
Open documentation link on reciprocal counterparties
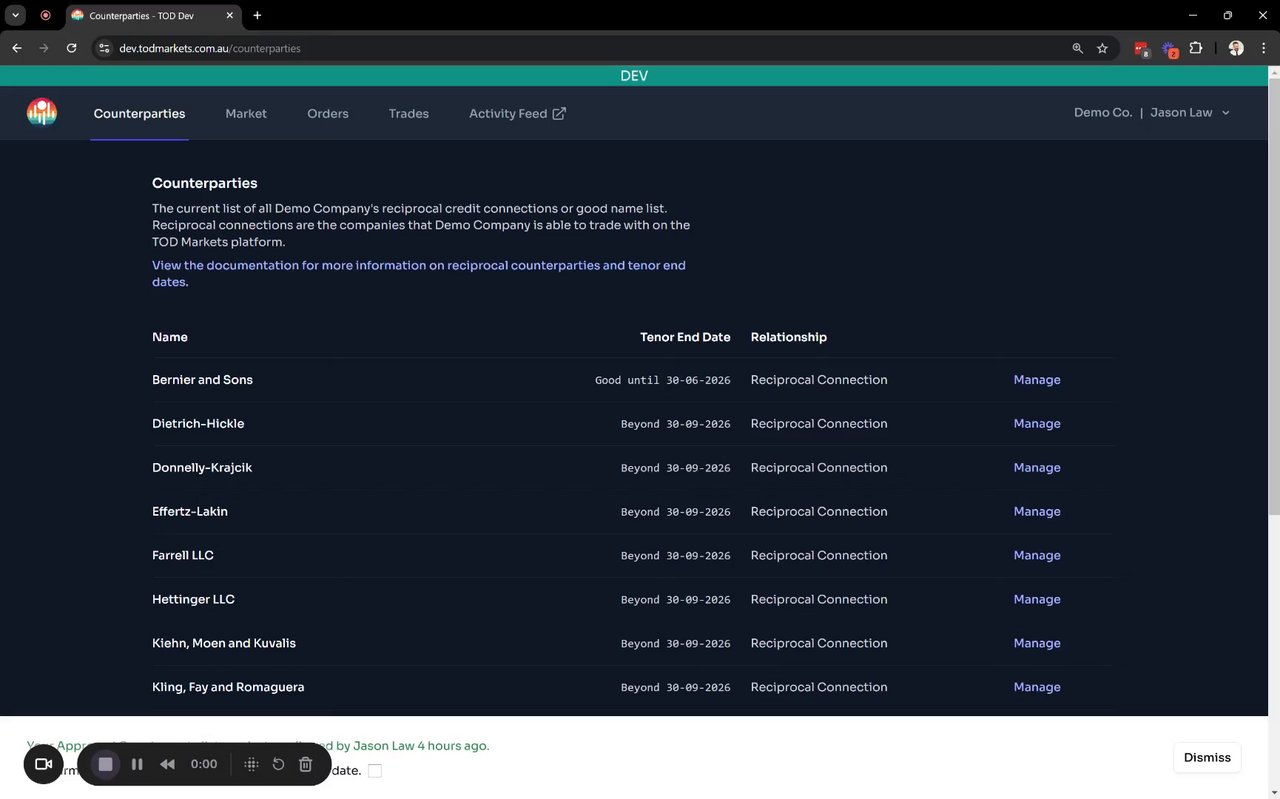pos(419,273)
